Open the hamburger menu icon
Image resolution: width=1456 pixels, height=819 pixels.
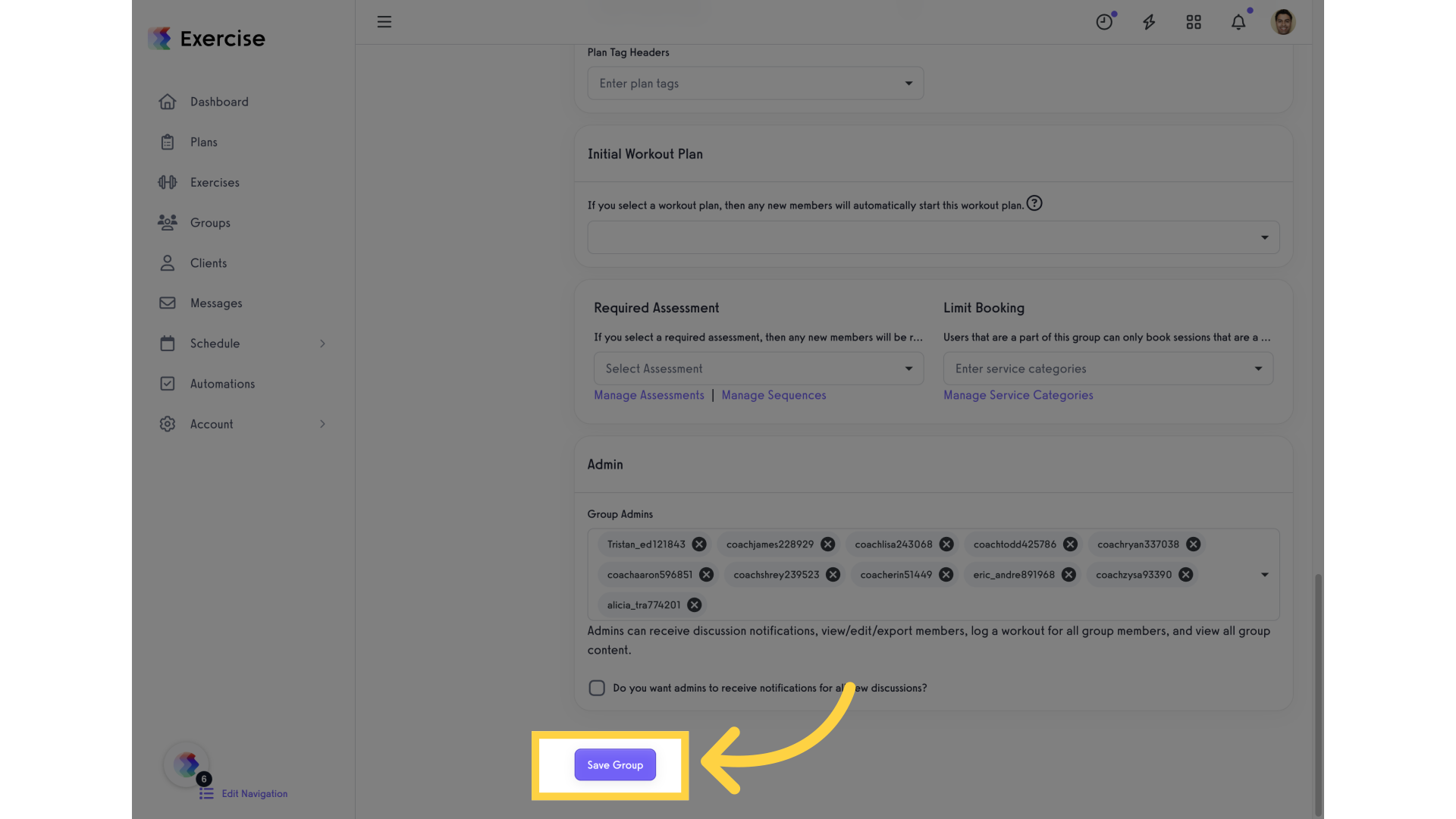pyautogui.click(x=384, y=22)
